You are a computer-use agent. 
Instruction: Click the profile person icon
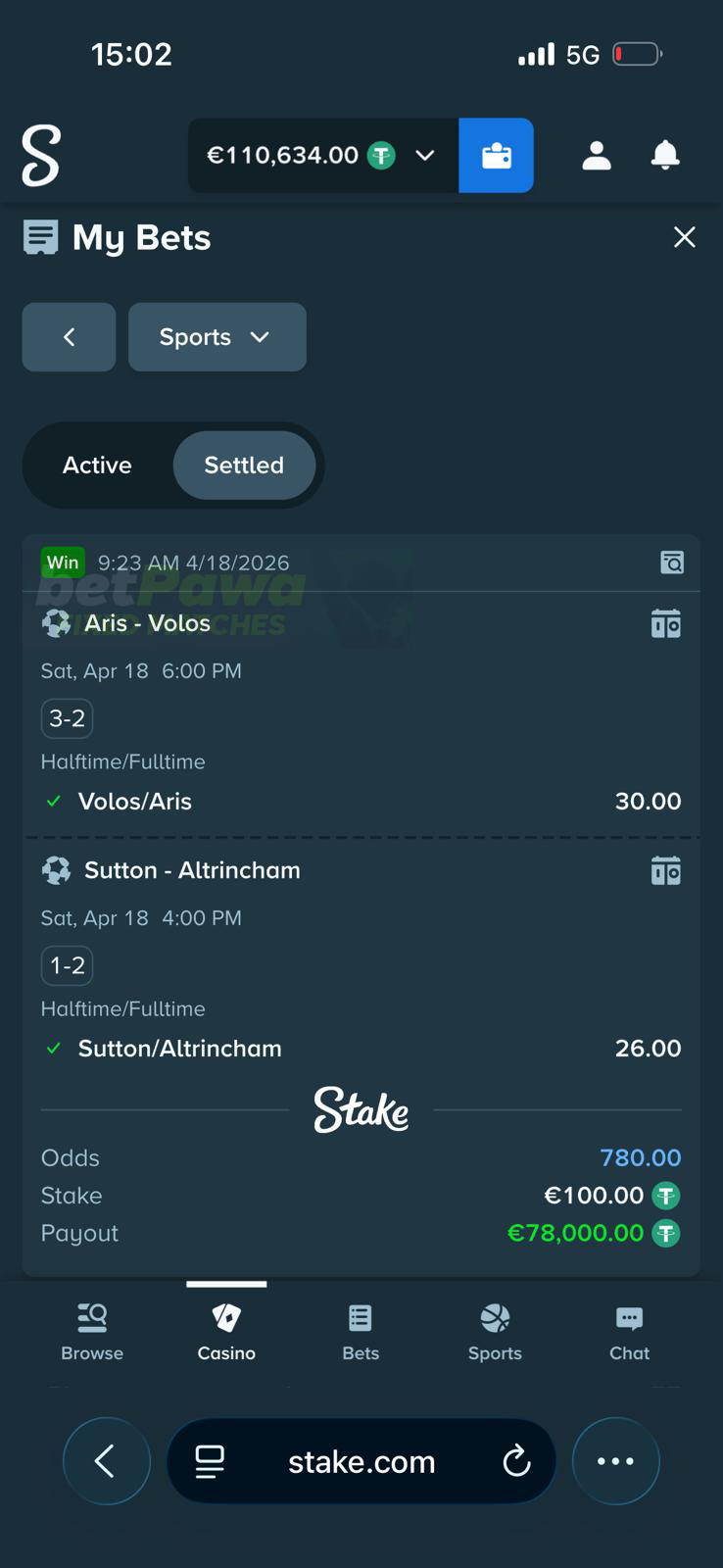point(597,155)
